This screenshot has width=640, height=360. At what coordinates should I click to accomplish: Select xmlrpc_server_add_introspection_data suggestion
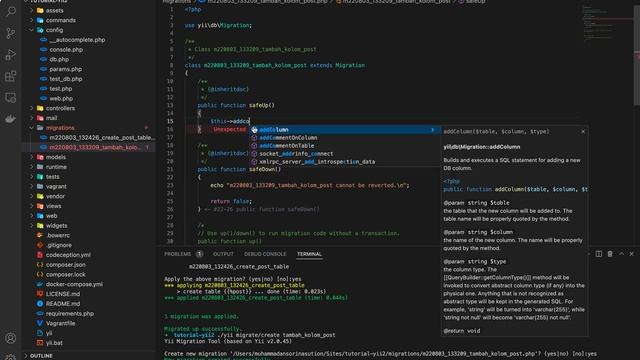[345, 162]
